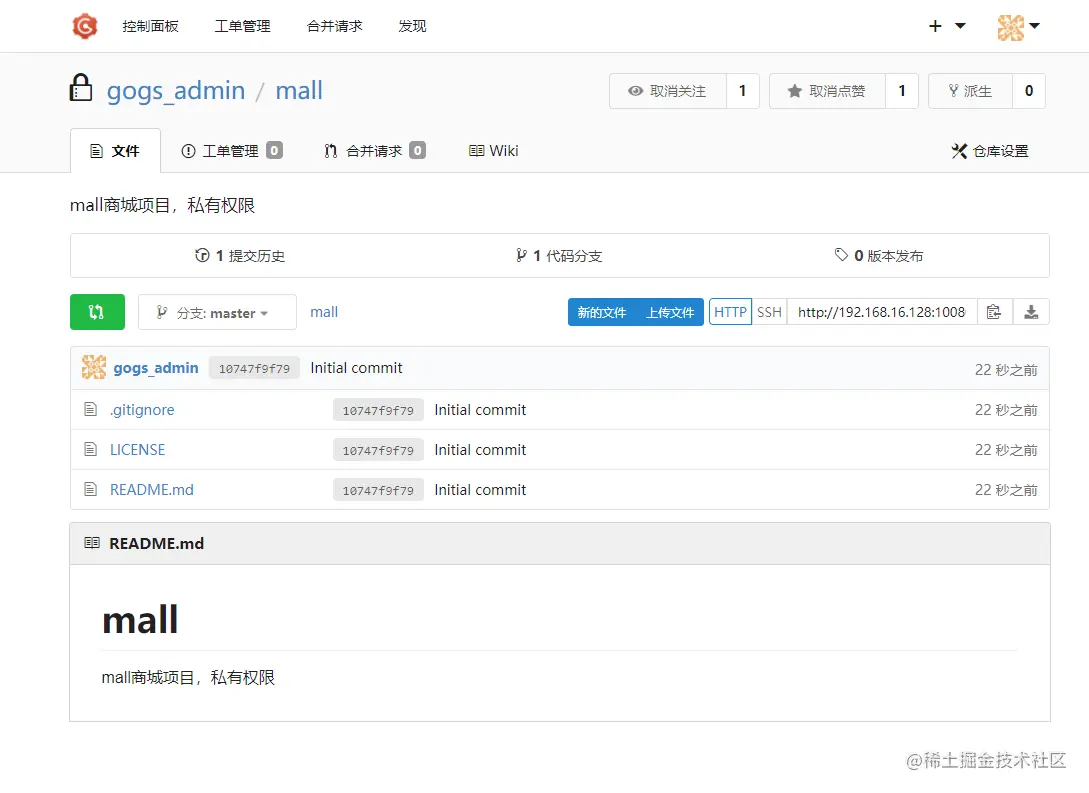Click 派生 fork button
The image size is (1089, 793).
tap(970, 91)
